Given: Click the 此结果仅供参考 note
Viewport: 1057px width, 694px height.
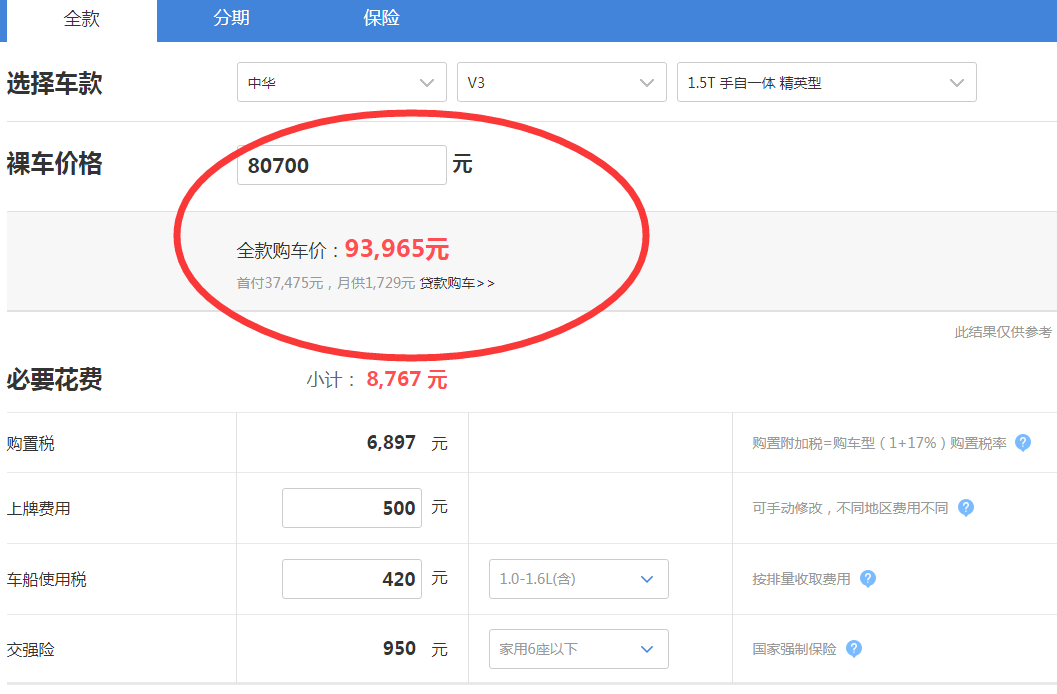Looking at the screenshot, I should (x=1003, y=332).
